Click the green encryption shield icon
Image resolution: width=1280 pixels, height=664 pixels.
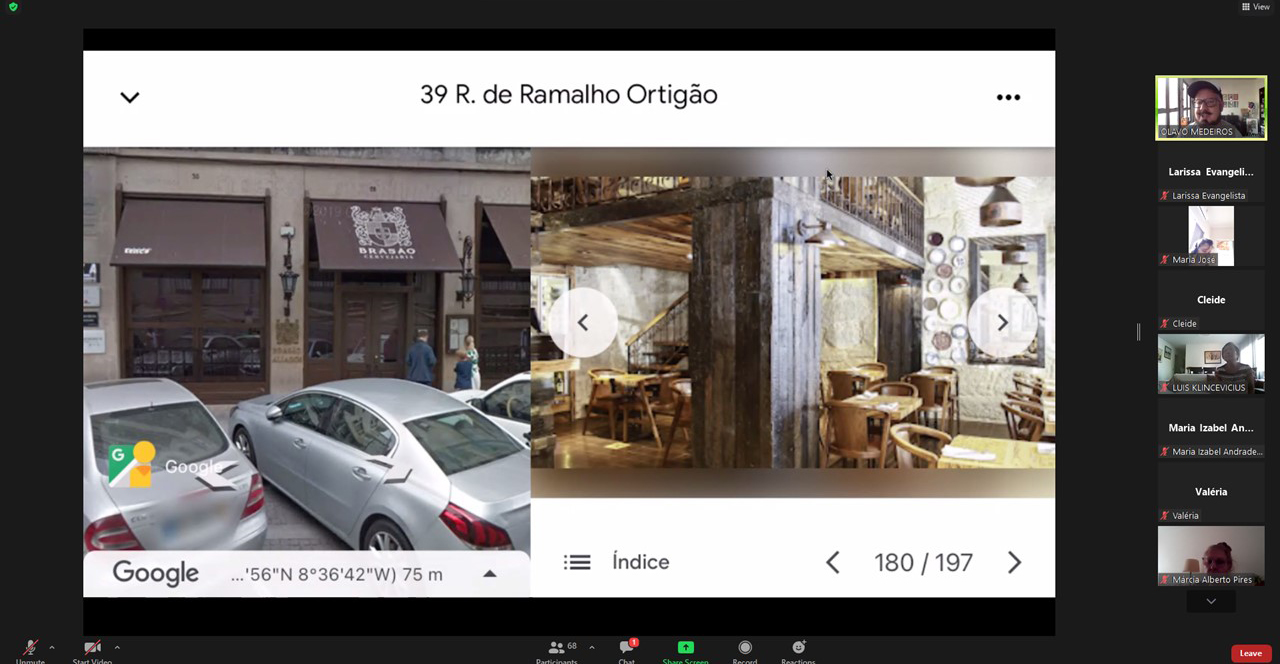pos(13,7)
